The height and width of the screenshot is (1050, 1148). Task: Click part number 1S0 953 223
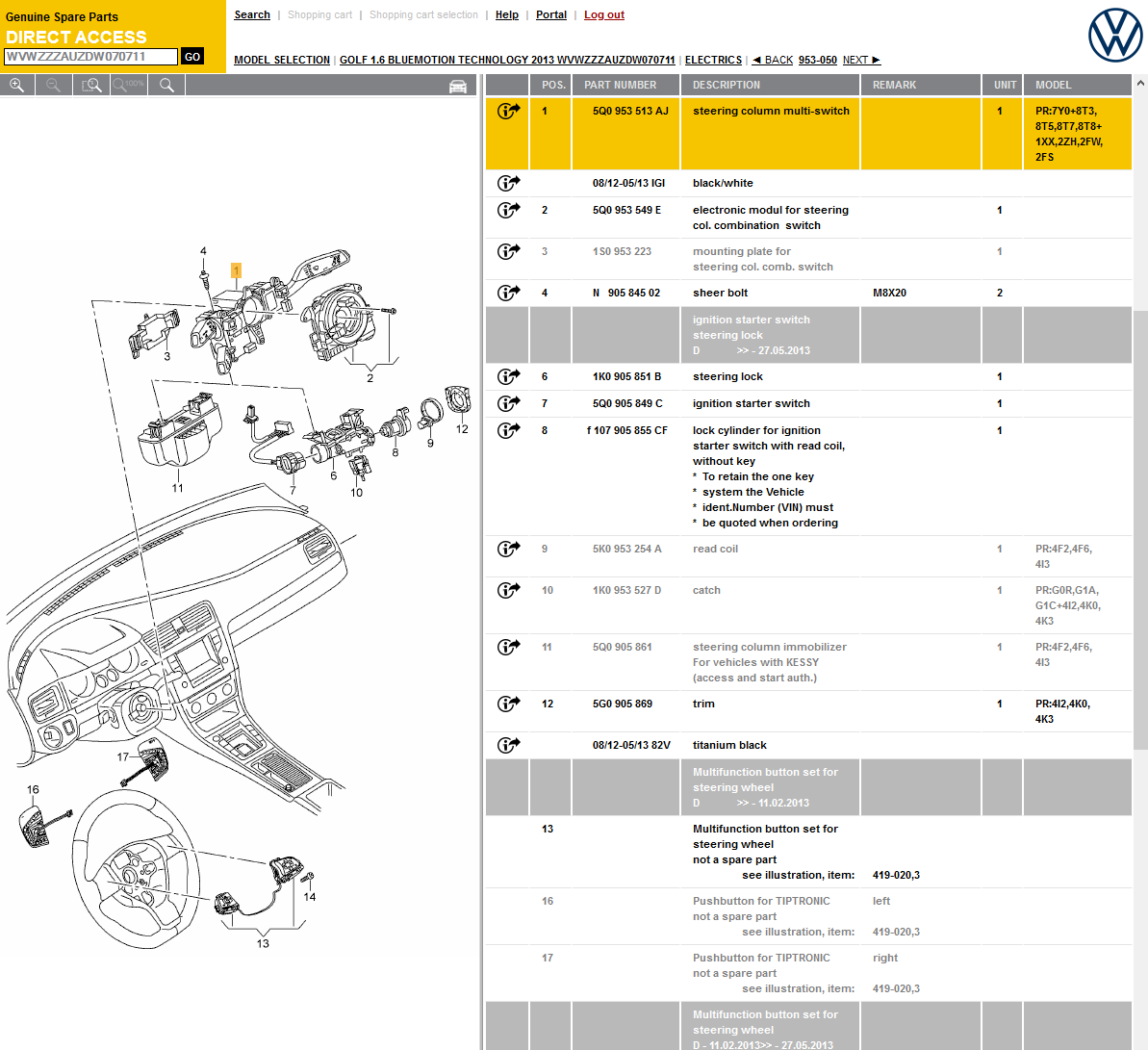point(622,251)
